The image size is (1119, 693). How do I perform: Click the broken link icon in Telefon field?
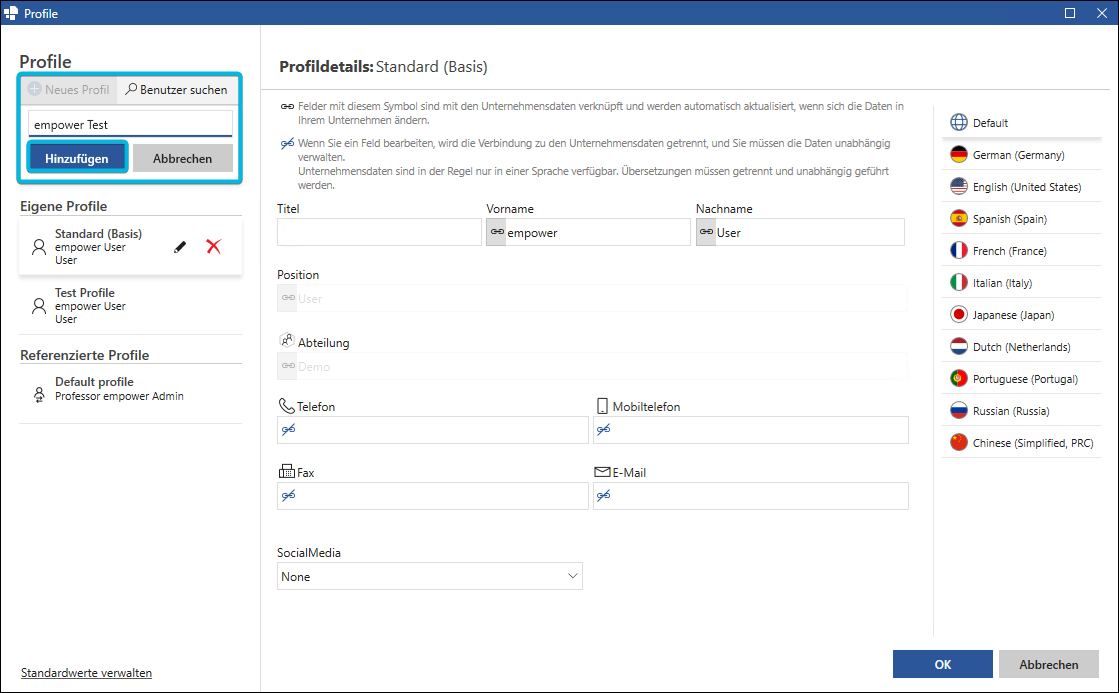pyautogui.click(x=288, y=430)
